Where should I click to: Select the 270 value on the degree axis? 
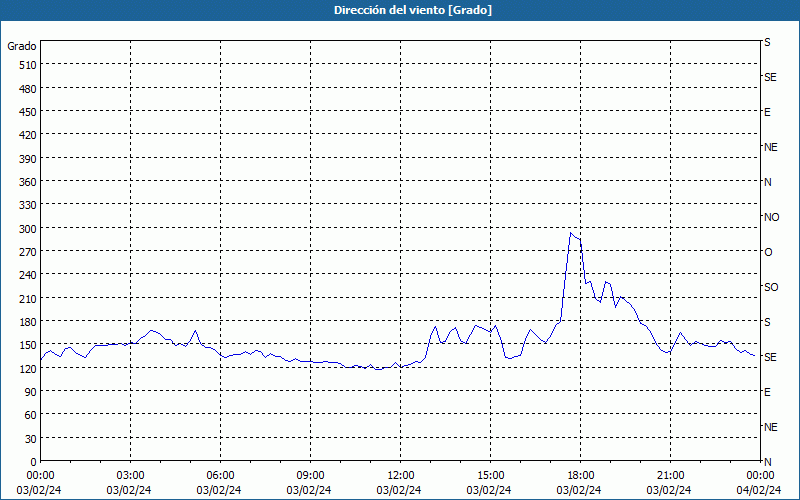click(x=28, y=252)
